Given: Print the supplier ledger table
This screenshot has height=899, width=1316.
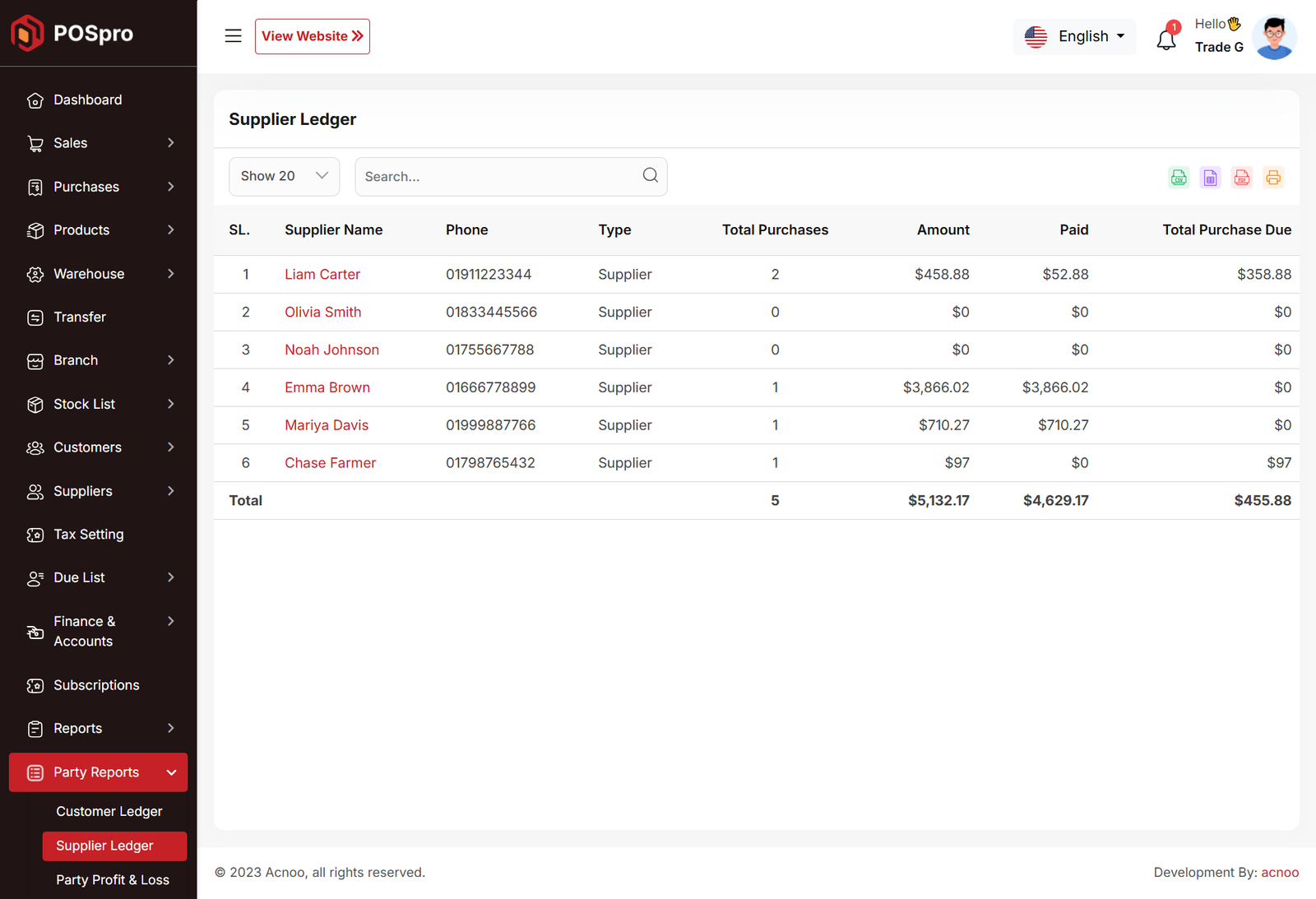Looking at the screenshot, I should pos(1272,178).
